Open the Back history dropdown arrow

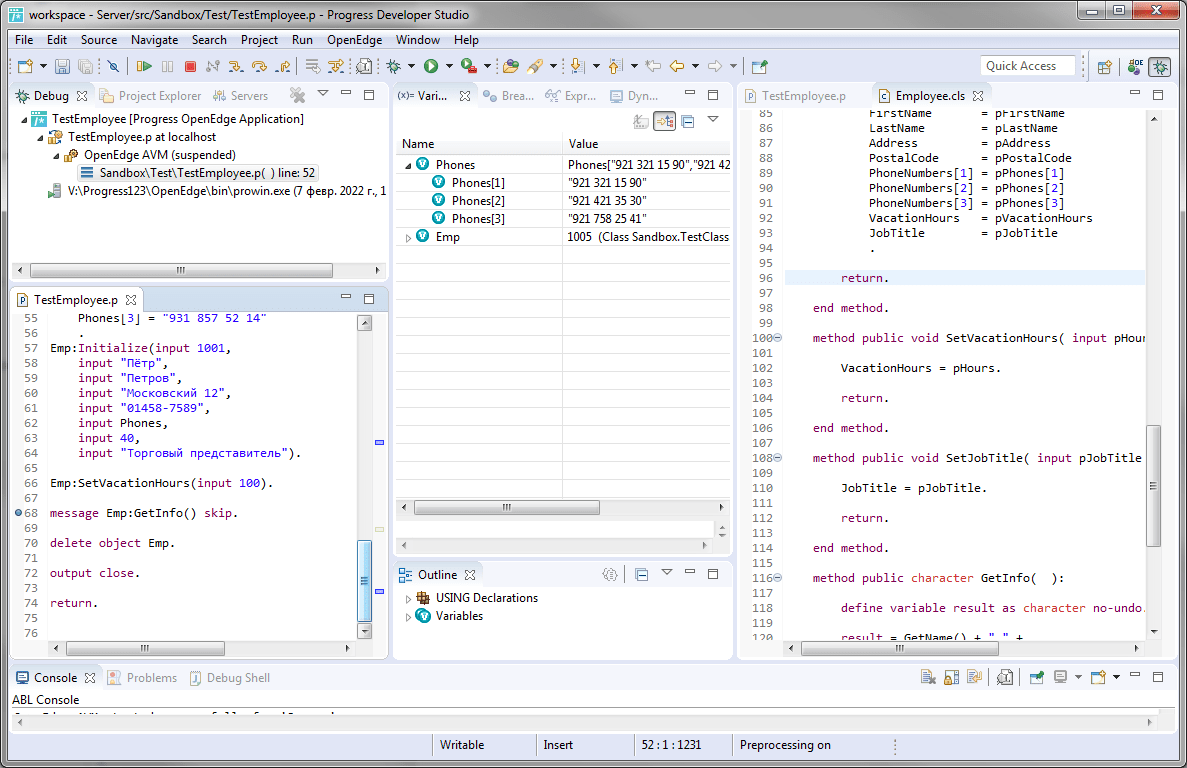pos(695,67)
